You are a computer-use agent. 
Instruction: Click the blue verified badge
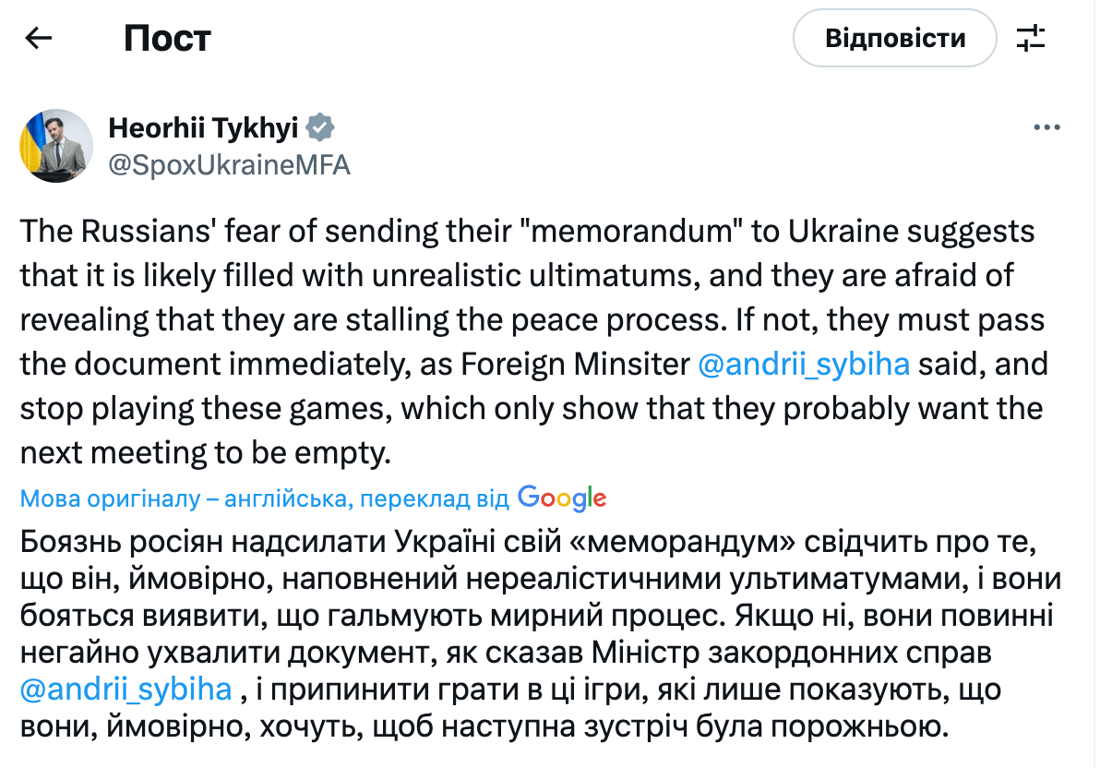tap(320, 128)
